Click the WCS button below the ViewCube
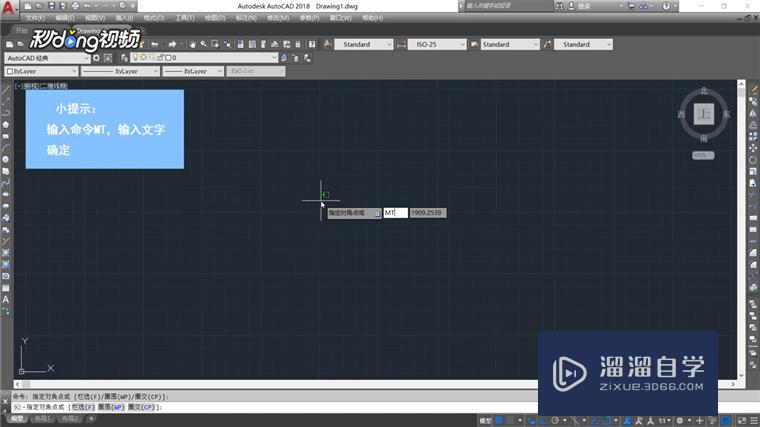 [703, 155]
